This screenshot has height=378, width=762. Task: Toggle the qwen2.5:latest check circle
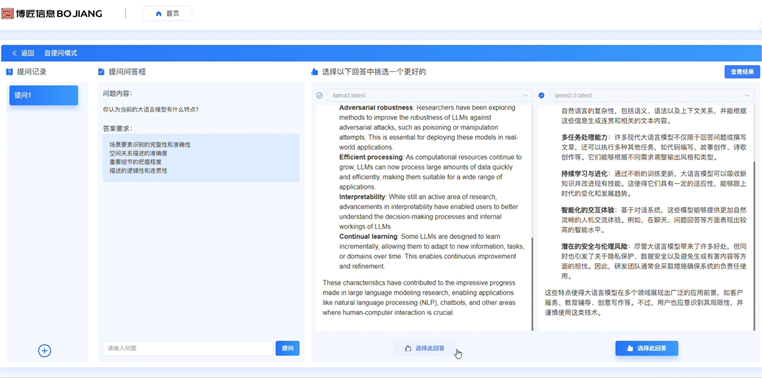[541, 95]
